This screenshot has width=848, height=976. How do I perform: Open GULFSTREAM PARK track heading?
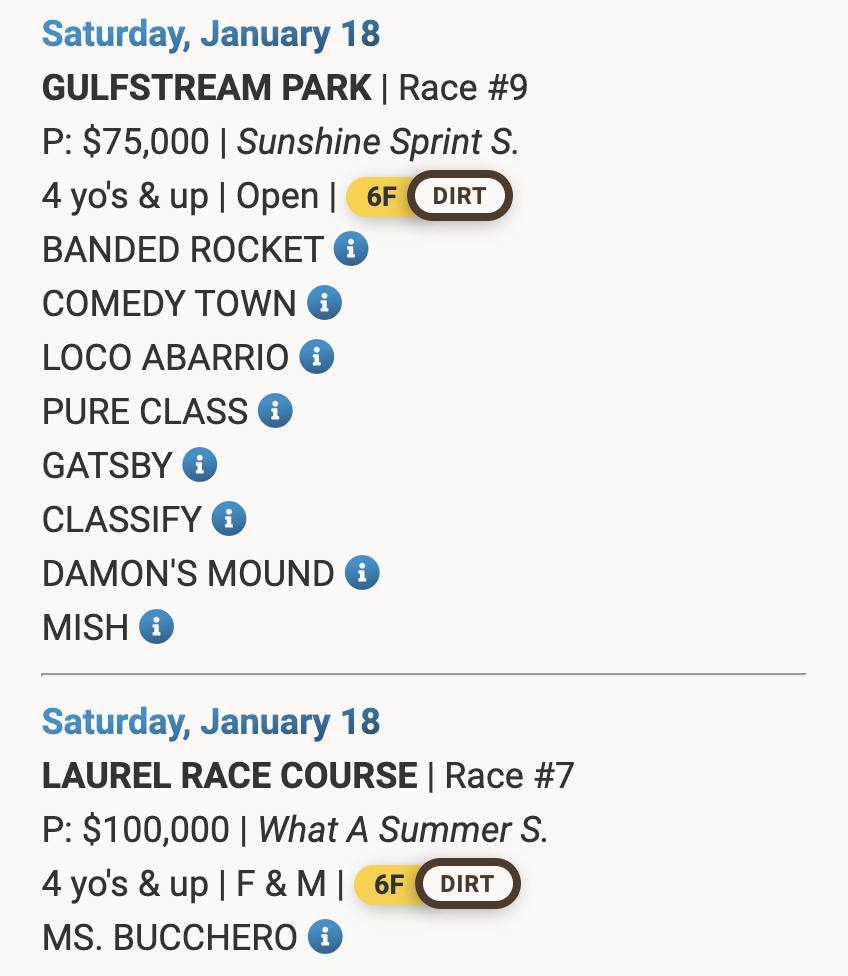pyautogui.click(x=206, y=88)
